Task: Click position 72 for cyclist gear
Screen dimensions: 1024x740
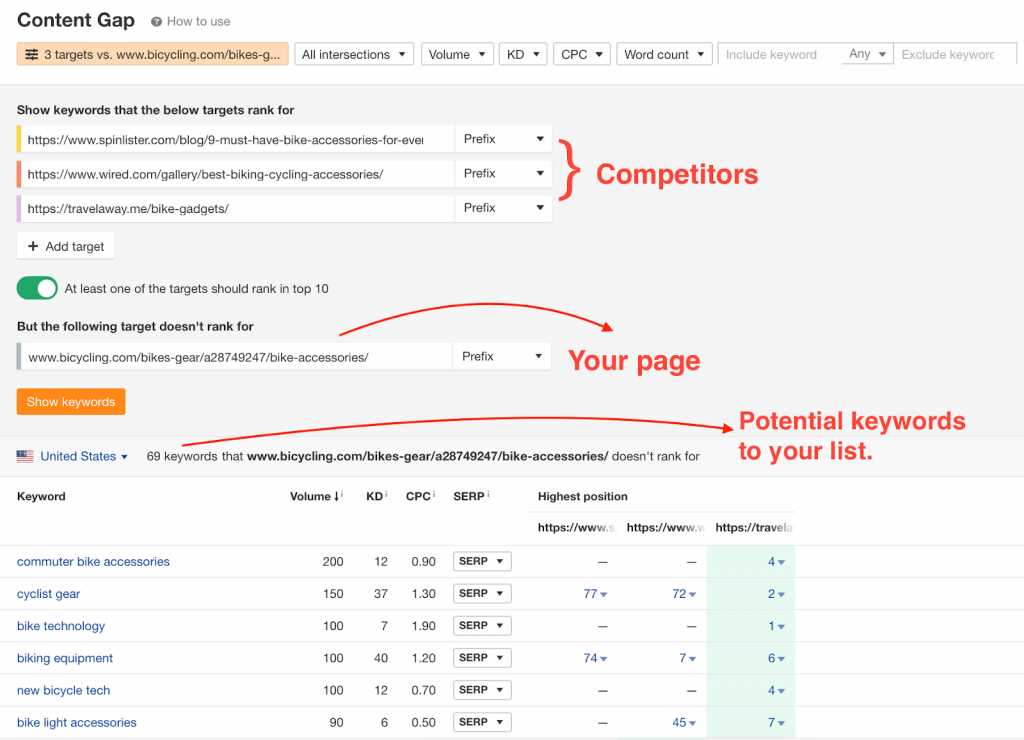Action: pyautogui.click(x=684, y=594)
